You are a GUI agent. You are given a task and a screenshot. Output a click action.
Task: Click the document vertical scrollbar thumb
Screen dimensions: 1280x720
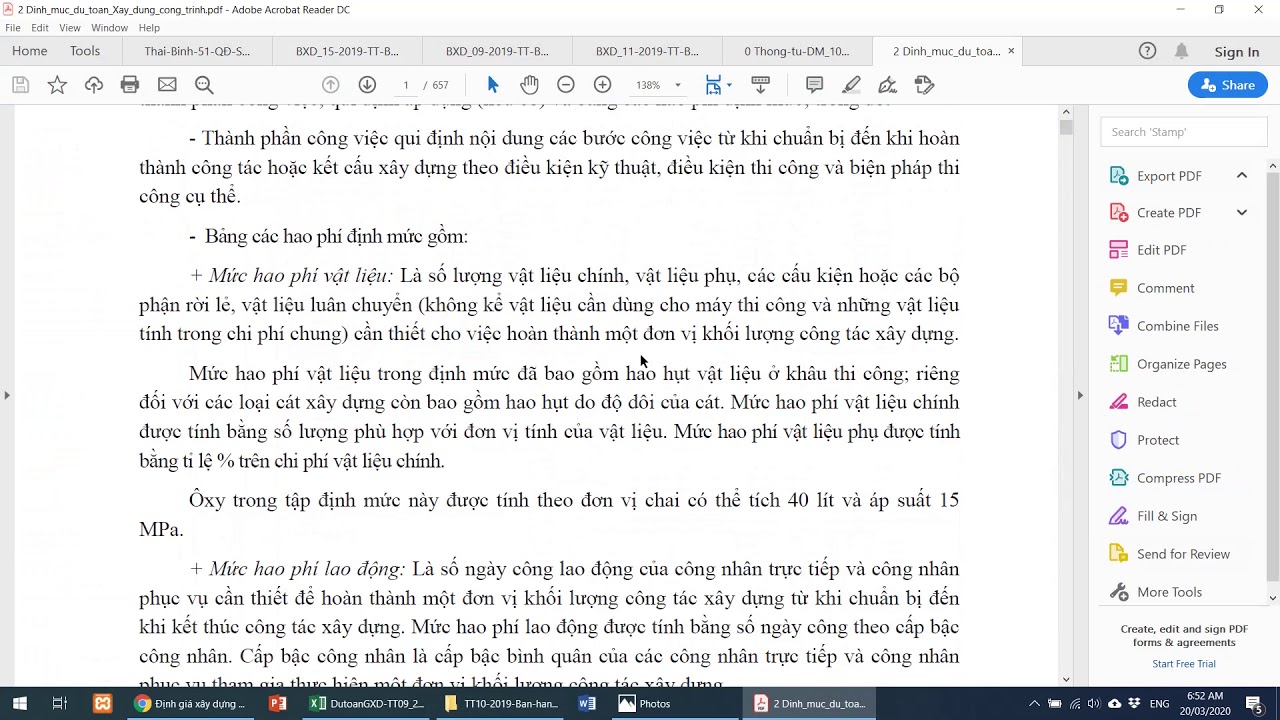point(1066,127)
